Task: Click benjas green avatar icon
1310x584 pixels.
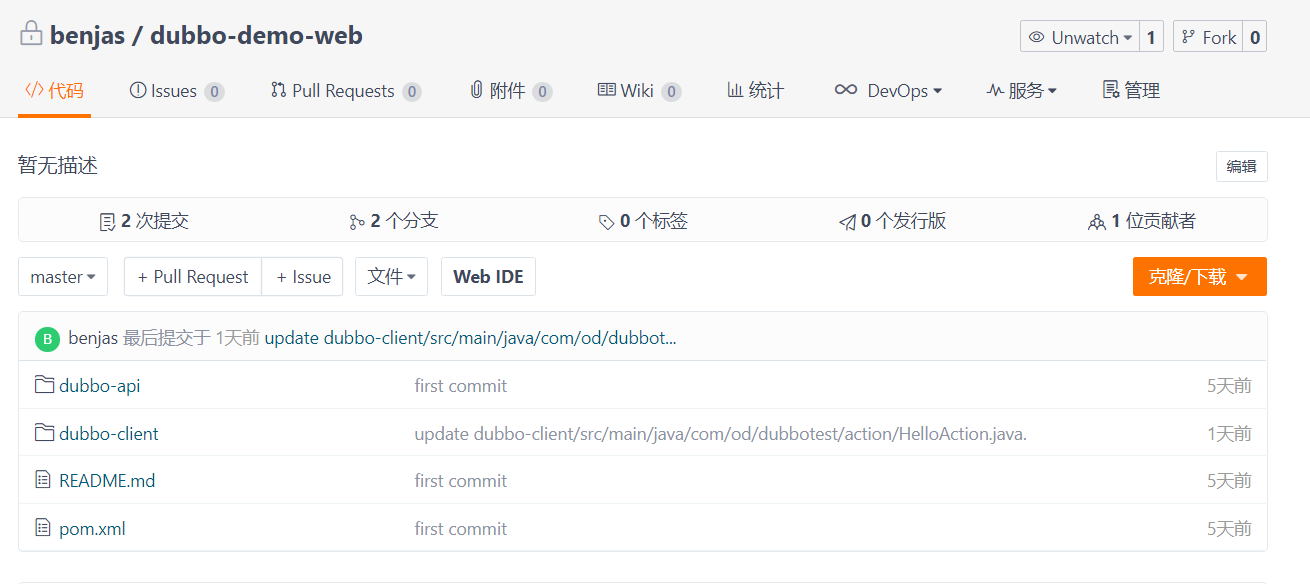Action: tap(47, 339)
